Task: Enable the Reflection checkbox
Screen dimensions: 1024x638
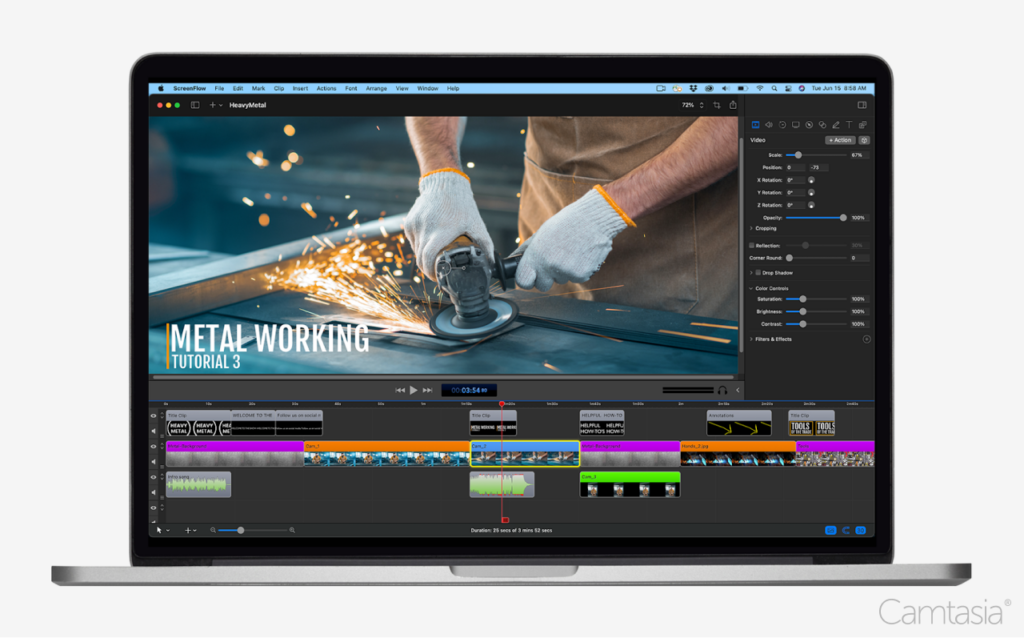Action: point(752,245)
